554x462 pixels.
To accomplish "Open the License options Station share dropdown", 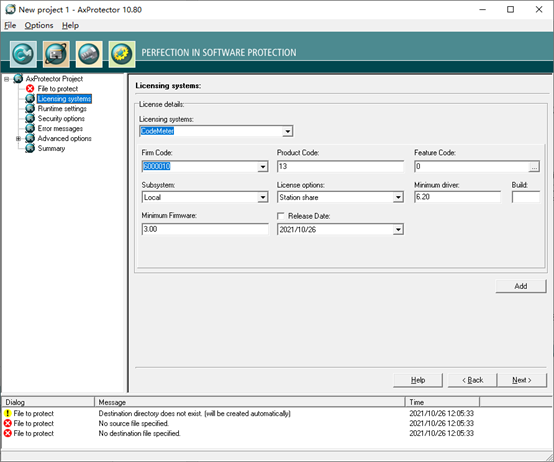I will [398, 197].
